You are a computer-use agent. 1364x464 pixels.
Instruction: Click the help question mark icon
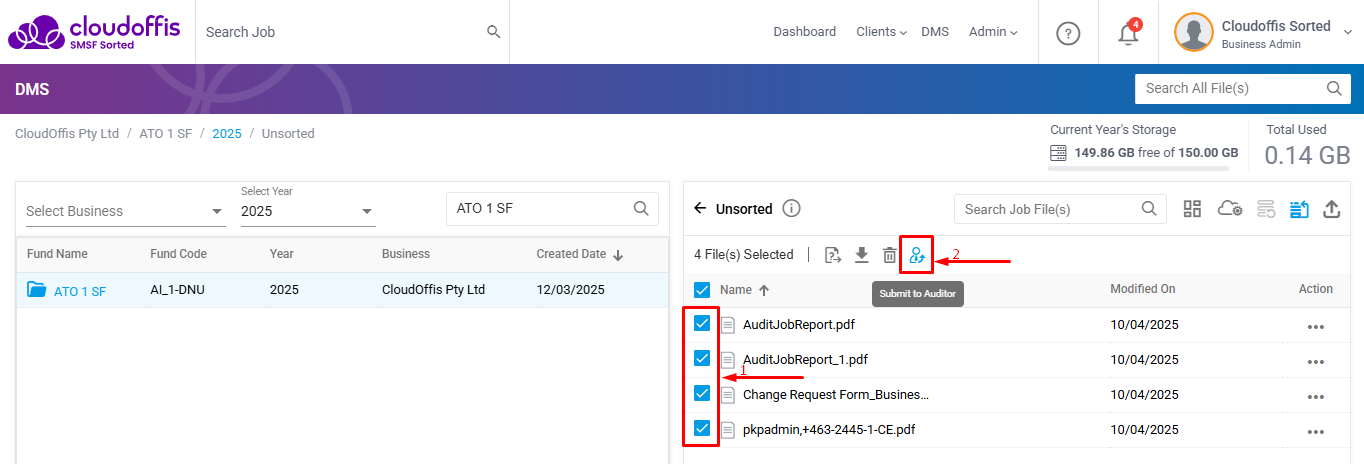point(1068,33)
